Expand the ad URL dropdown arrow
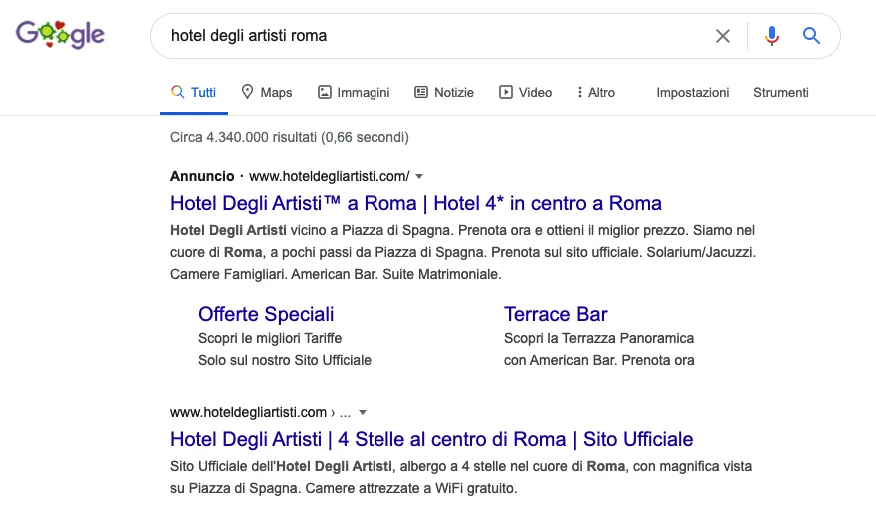Screen dimensions: 876x520 [x=419, y=176]
